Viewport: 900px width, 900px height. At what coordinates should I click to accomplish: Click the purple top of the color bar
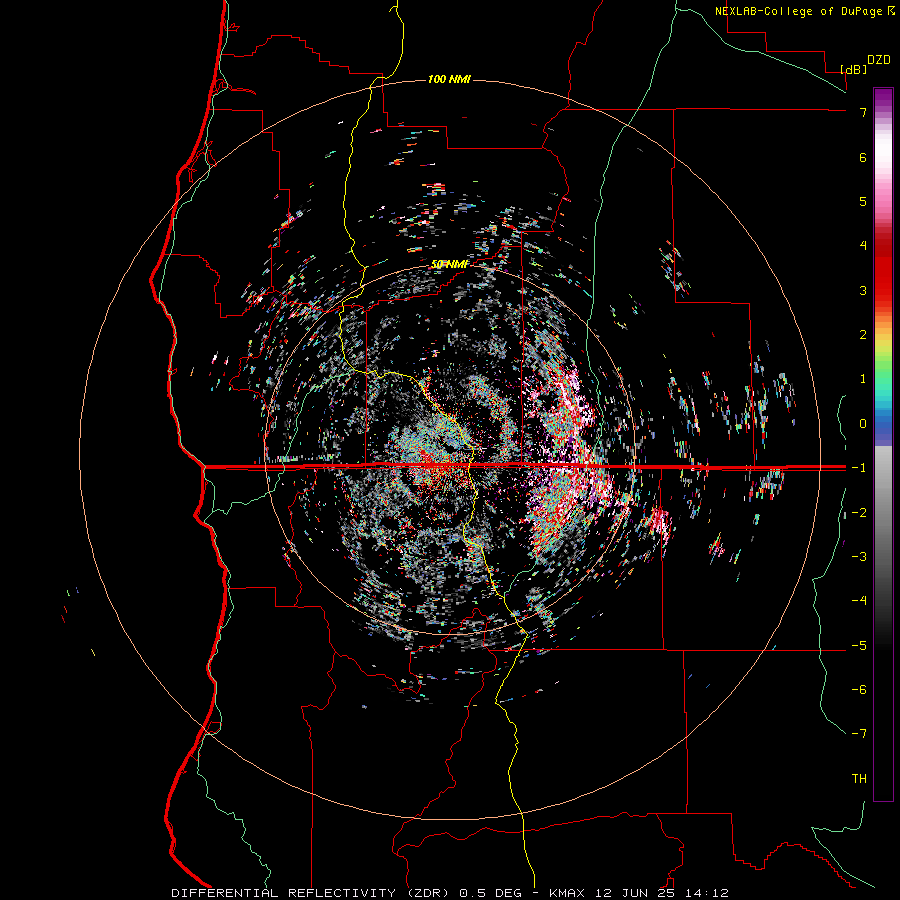coord(883,98)
